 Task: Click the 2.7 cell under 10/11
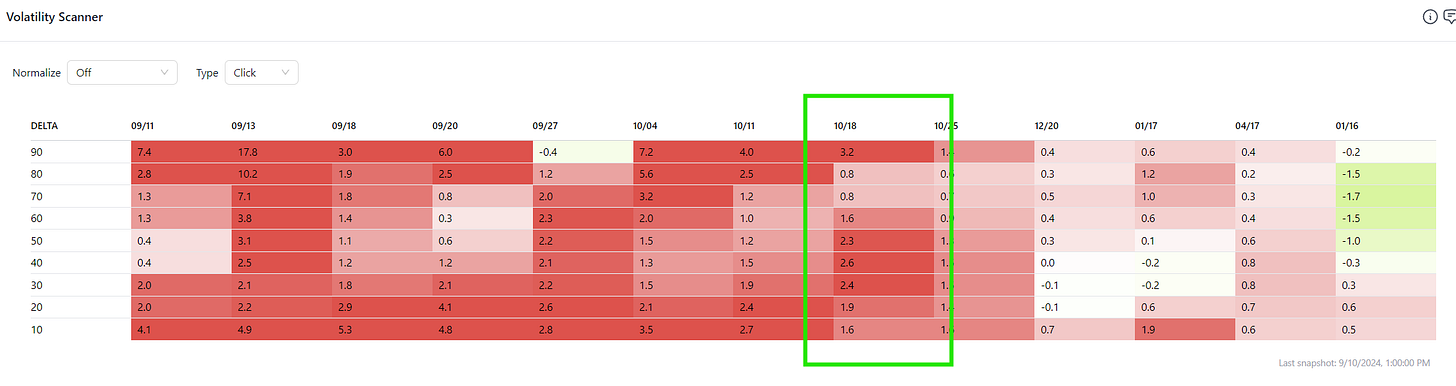point(784,329)
